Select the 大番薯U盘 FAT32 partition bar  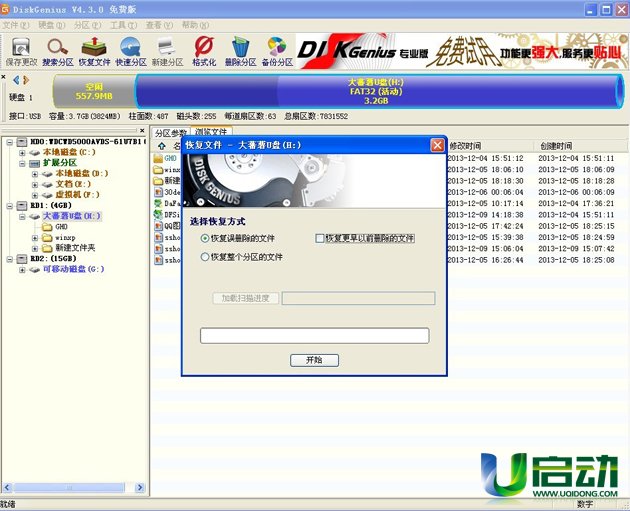point(379,92)
